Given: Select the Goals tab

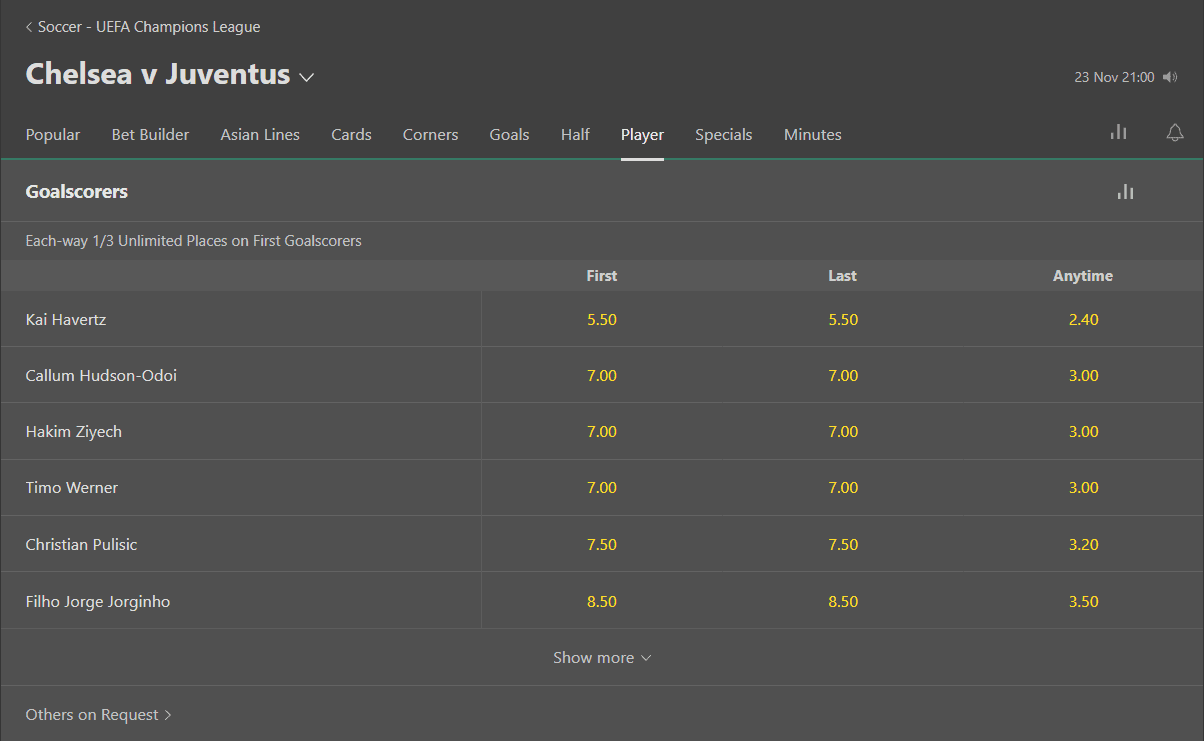Looking at the screenshot, I should pos(509,135).
